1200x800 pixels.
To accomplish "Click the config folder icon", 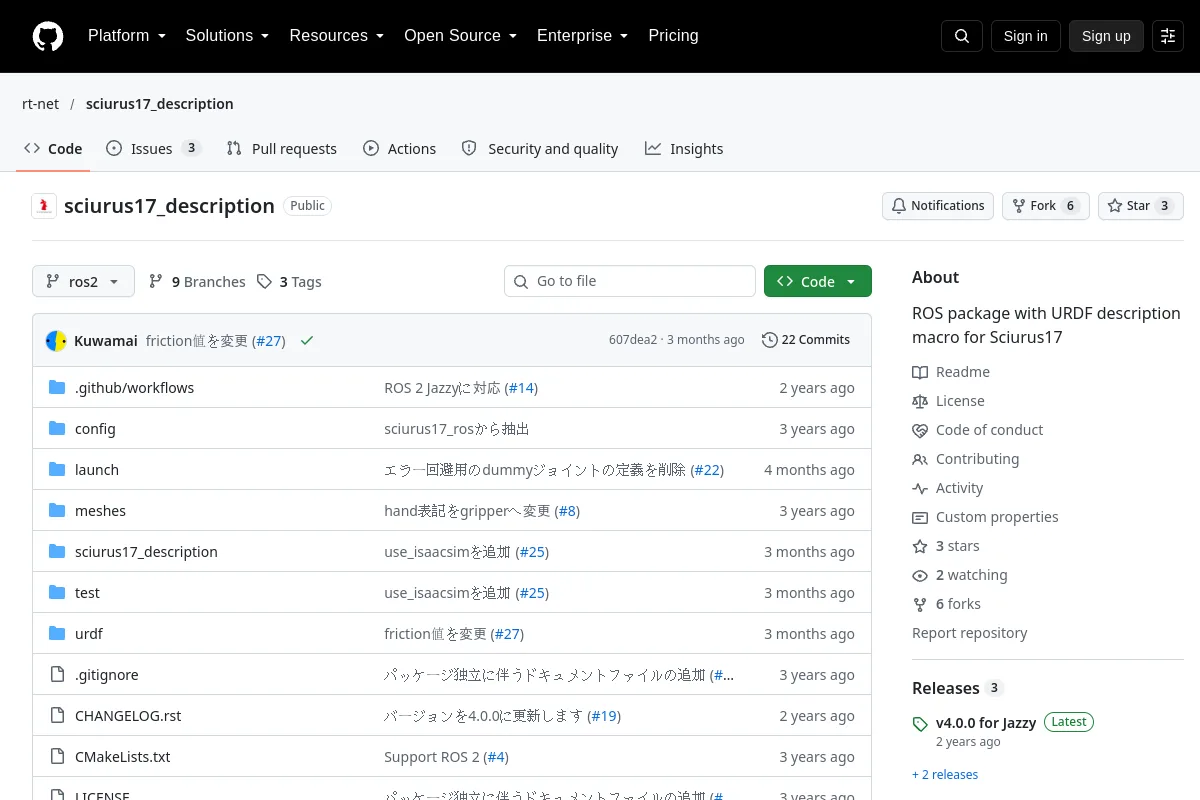I will click(x=57, y=429).
